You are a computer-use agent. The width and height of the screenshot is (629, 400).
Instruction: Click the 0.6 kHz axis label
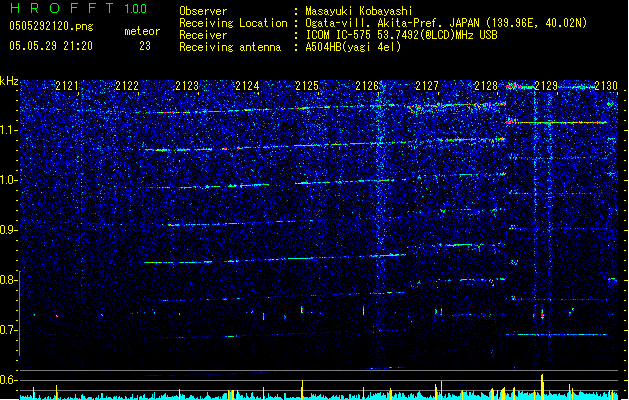(8, 380)
